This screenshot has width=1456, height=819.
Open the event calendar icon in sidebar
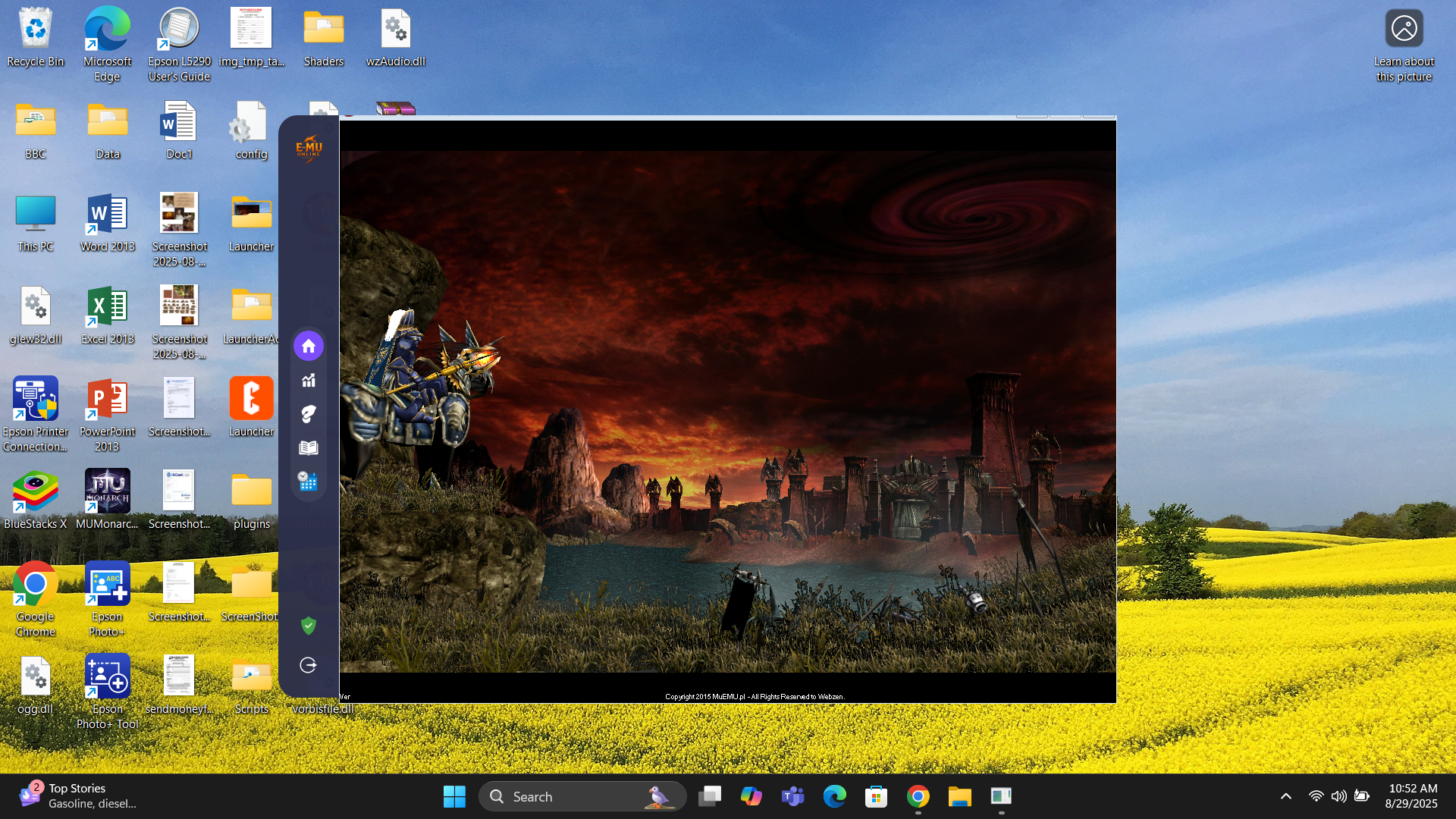click(308, 482)
